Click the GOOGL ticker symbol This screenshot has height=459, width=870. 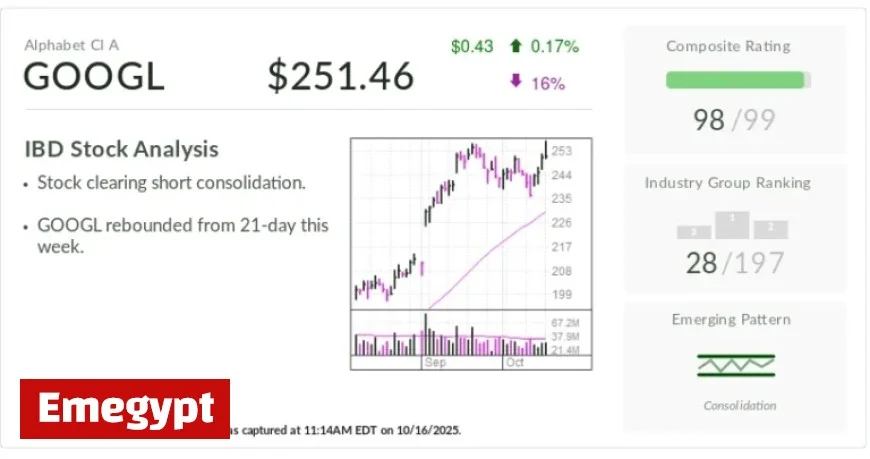(93, 77)
